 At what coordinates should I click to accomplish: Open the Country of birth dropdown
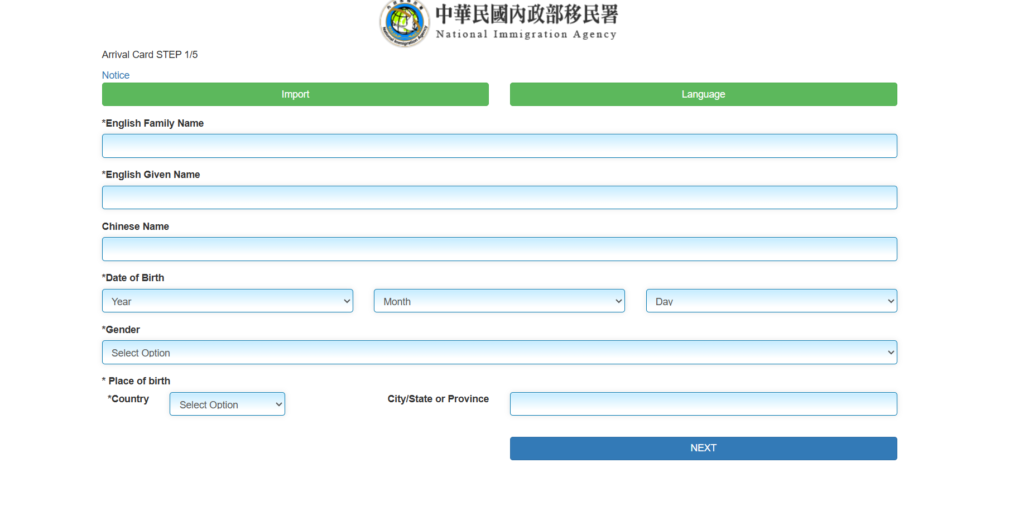pyautogui.click(x=227, y=404)
